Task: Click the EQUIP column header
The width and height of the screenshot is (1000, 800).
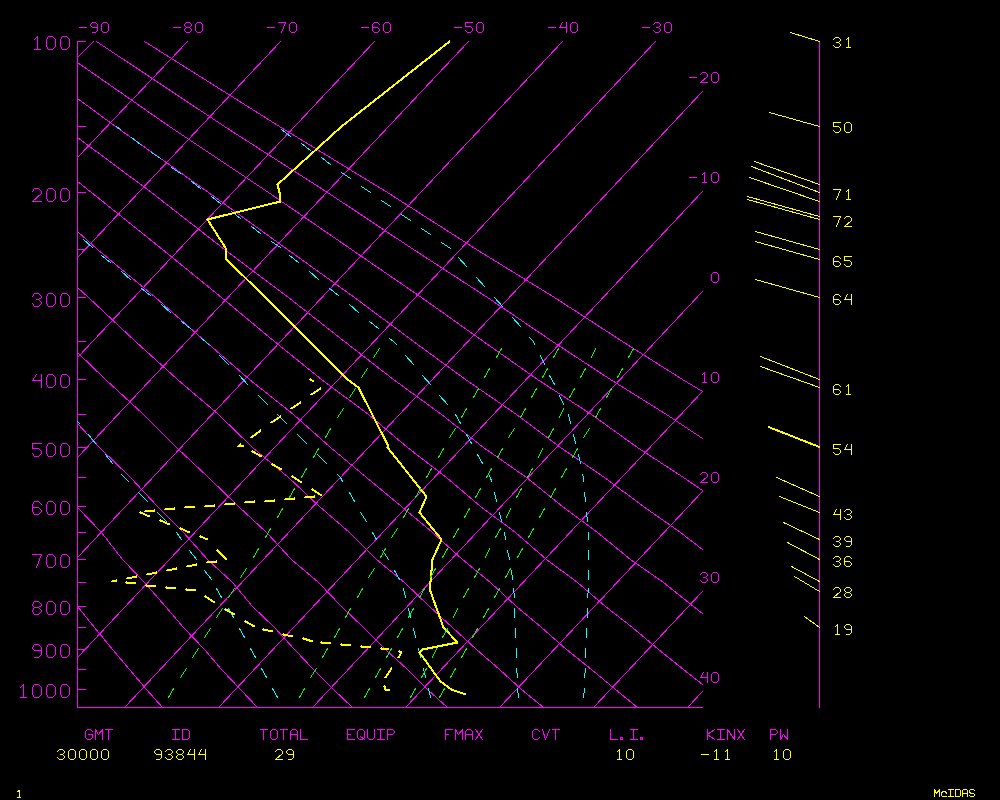Action: click(x=371, y=735)
